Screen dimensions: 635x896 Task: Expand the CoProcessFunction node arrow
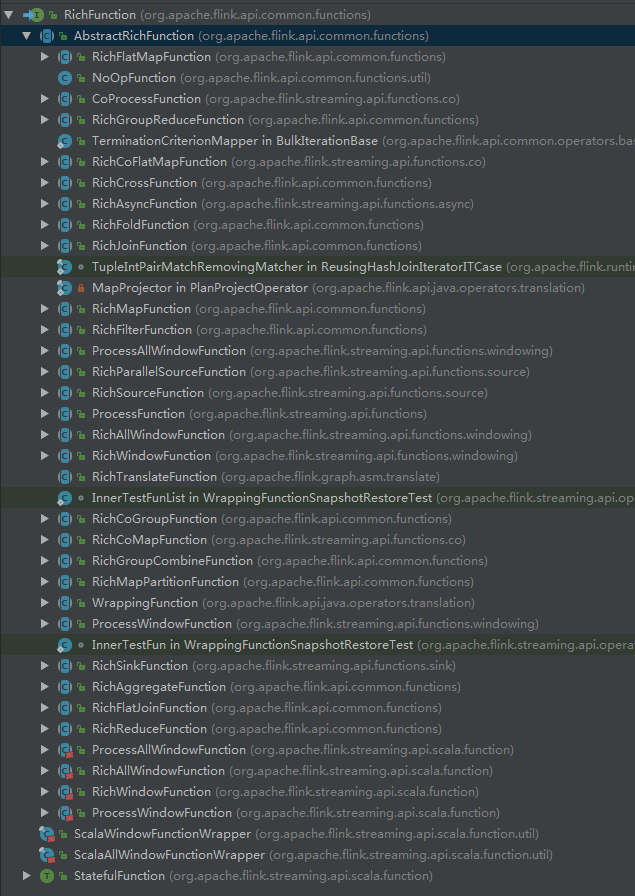45,99
